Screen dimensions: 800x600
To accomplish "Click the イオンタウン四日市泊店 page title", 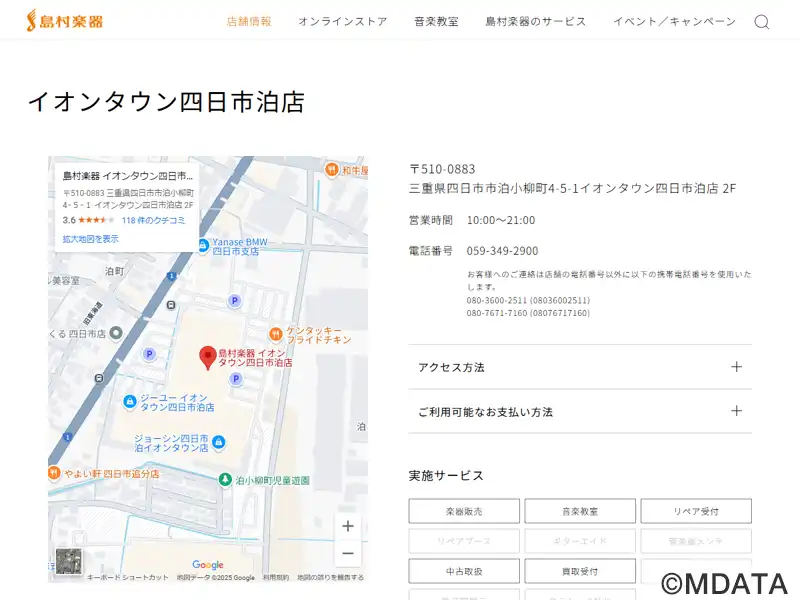I will click(x=166, y=102).
